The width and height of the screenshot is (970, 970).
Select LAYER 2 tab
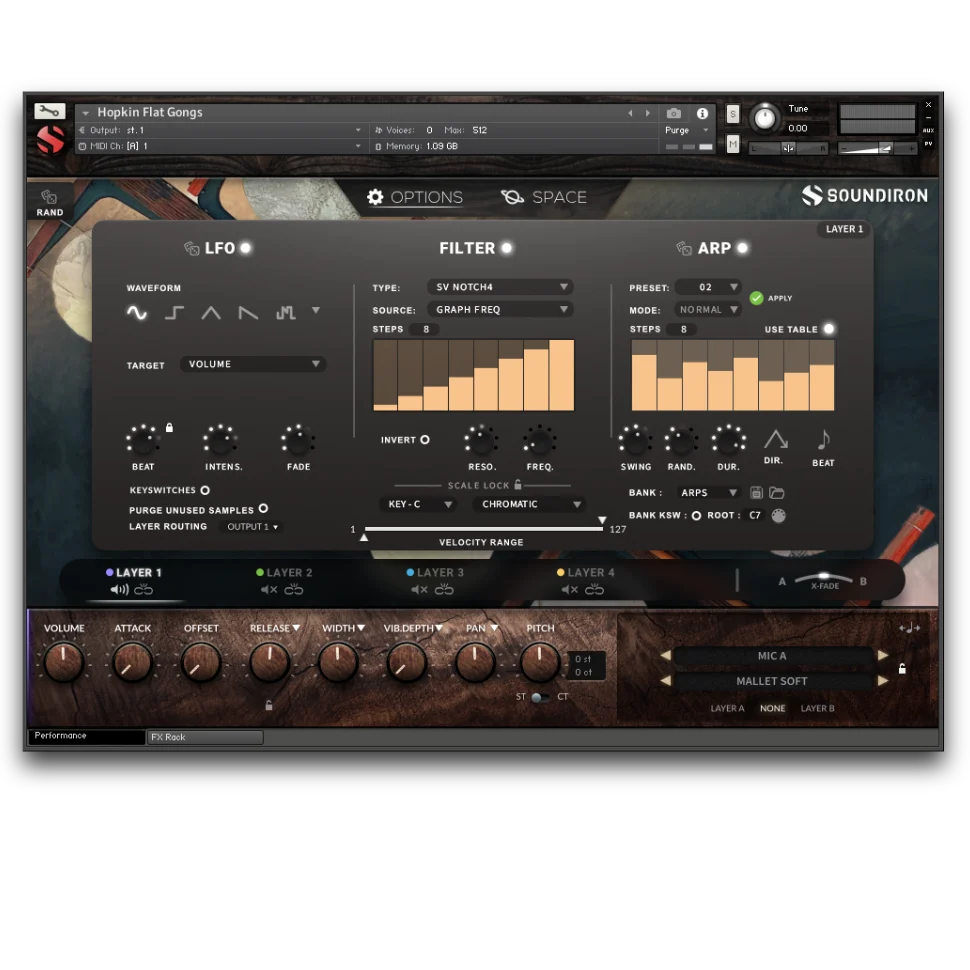tap(285, 573)
